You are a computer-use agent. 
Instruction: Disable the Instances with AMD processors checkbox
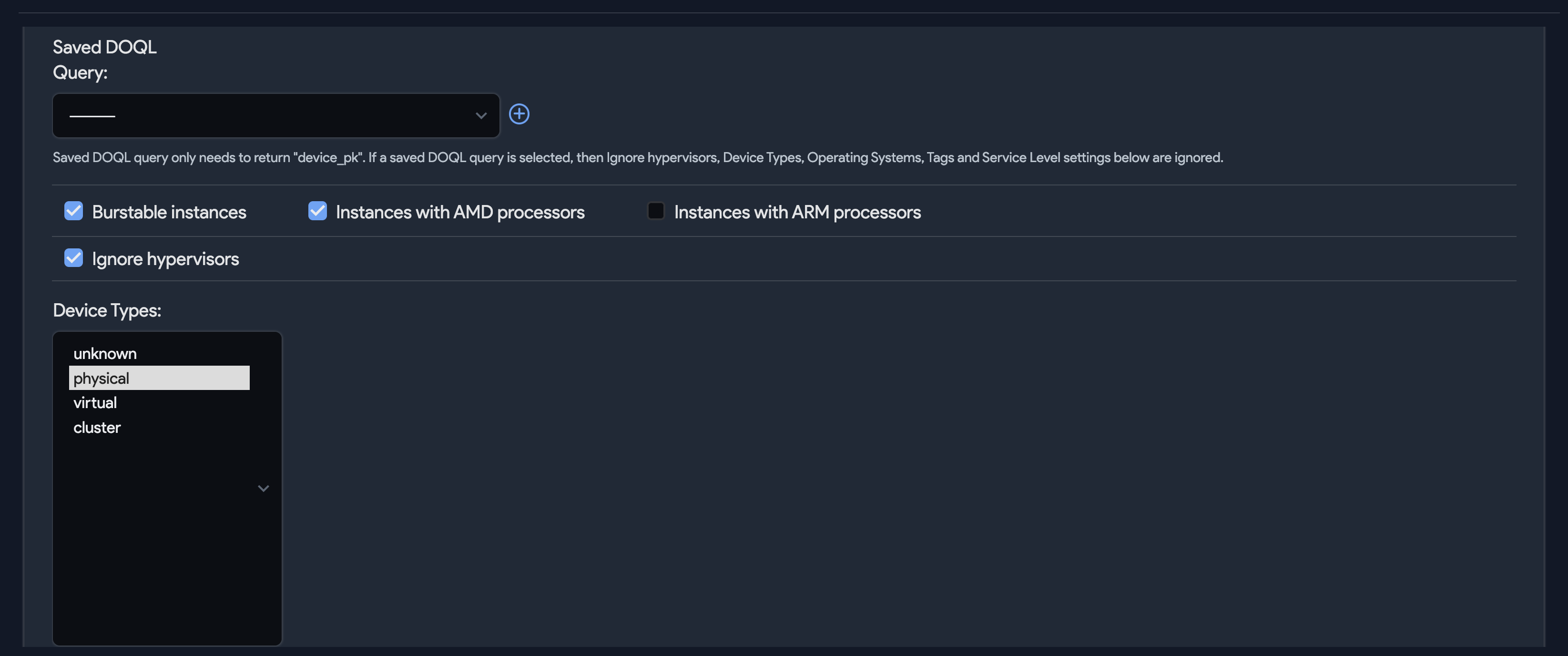[x=317, y=211]
